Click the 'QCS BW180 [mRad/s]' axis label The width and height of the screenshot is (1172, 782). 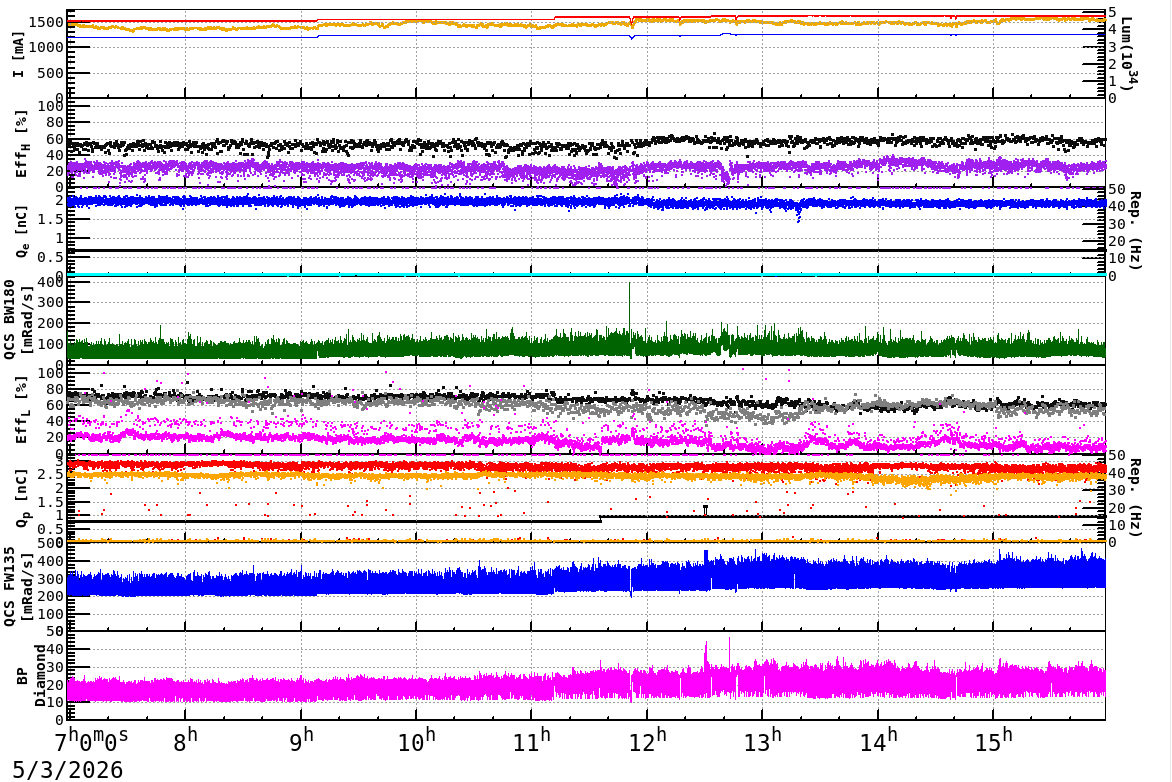click(x=19, y=319)
